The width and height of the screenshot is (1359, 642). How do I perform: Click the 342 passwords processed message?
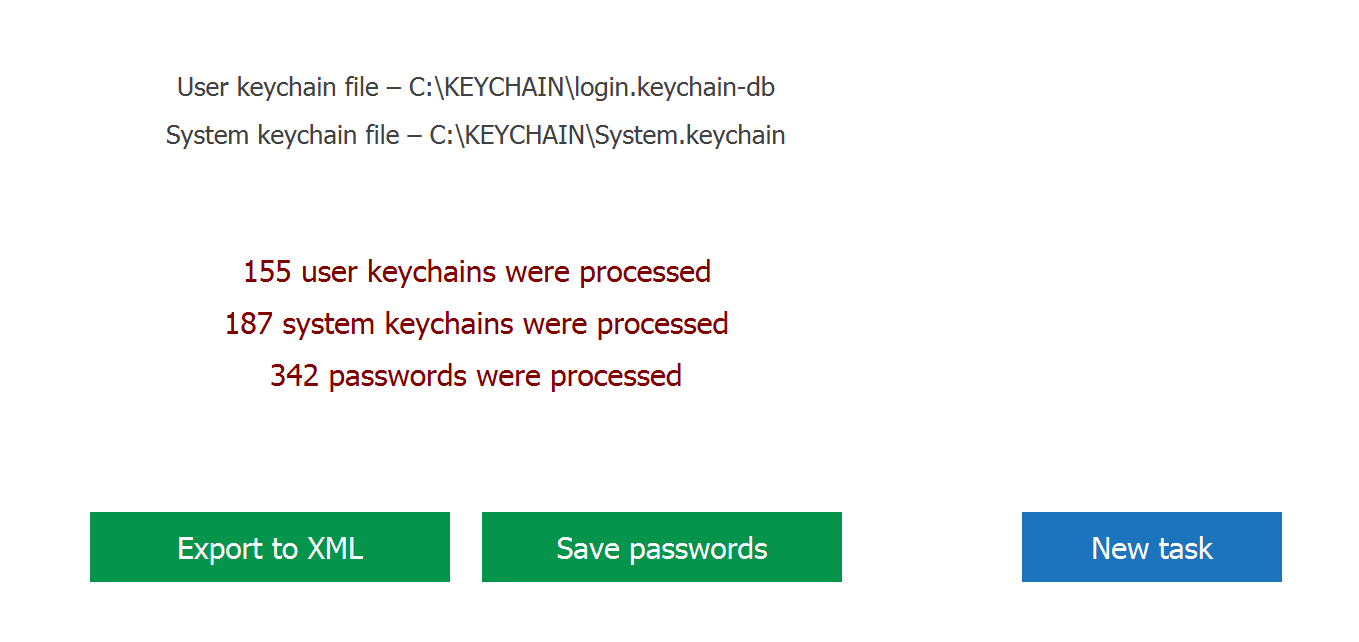click(477, 375)
